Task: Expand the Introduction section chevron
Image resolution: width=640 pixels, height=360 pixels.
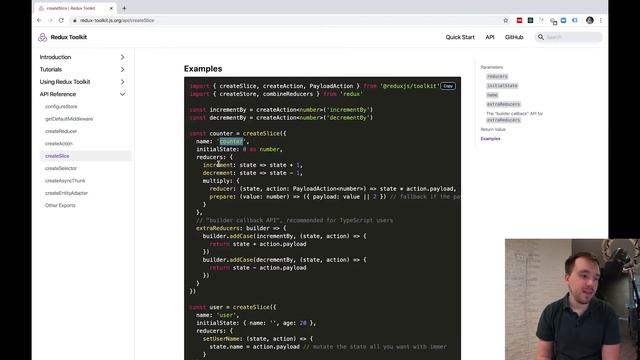Action: [x=122, y=57]
